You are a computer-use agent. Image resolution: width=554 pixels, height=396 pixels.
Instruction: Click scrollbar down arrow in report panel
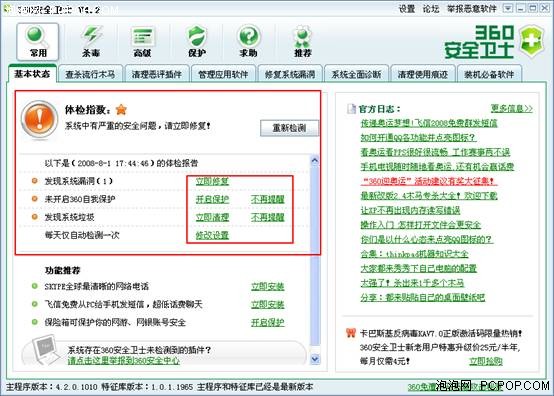click(x=314, y=359)
